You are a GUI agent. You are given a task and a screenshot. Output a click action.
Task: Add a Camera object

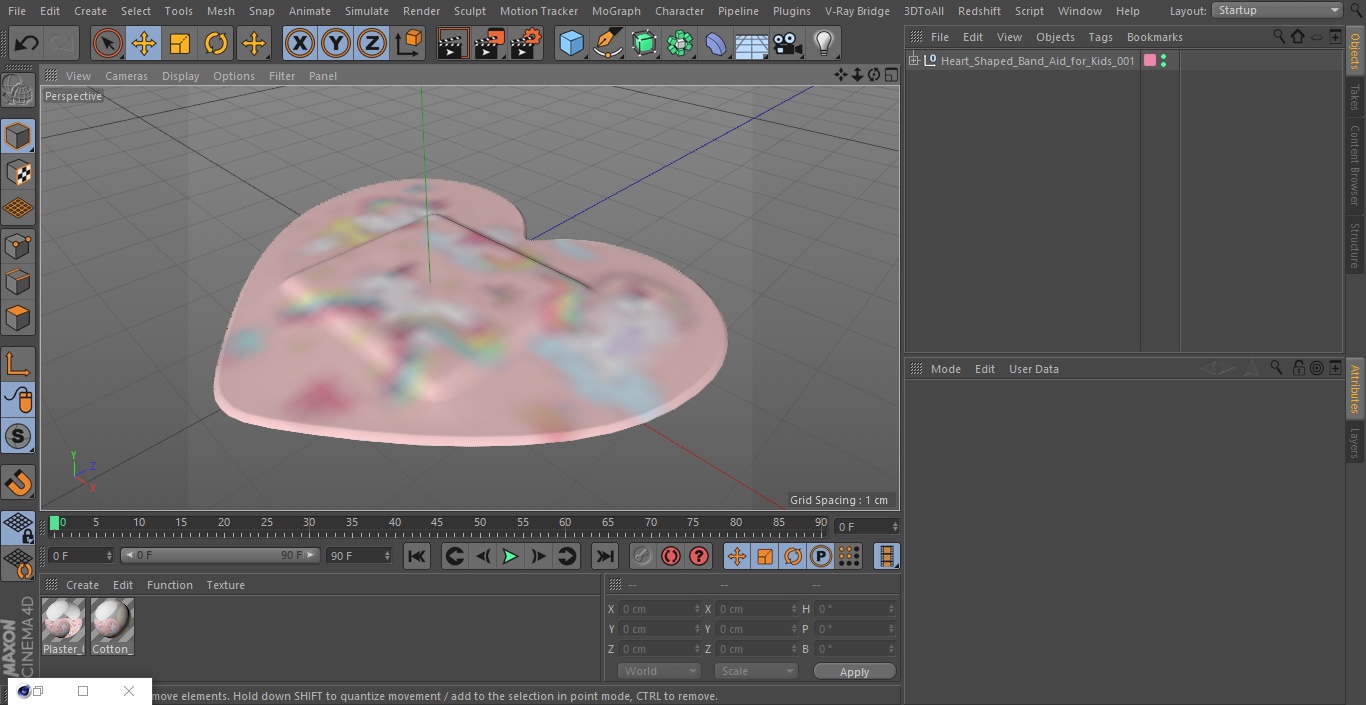tap(788, 43)
